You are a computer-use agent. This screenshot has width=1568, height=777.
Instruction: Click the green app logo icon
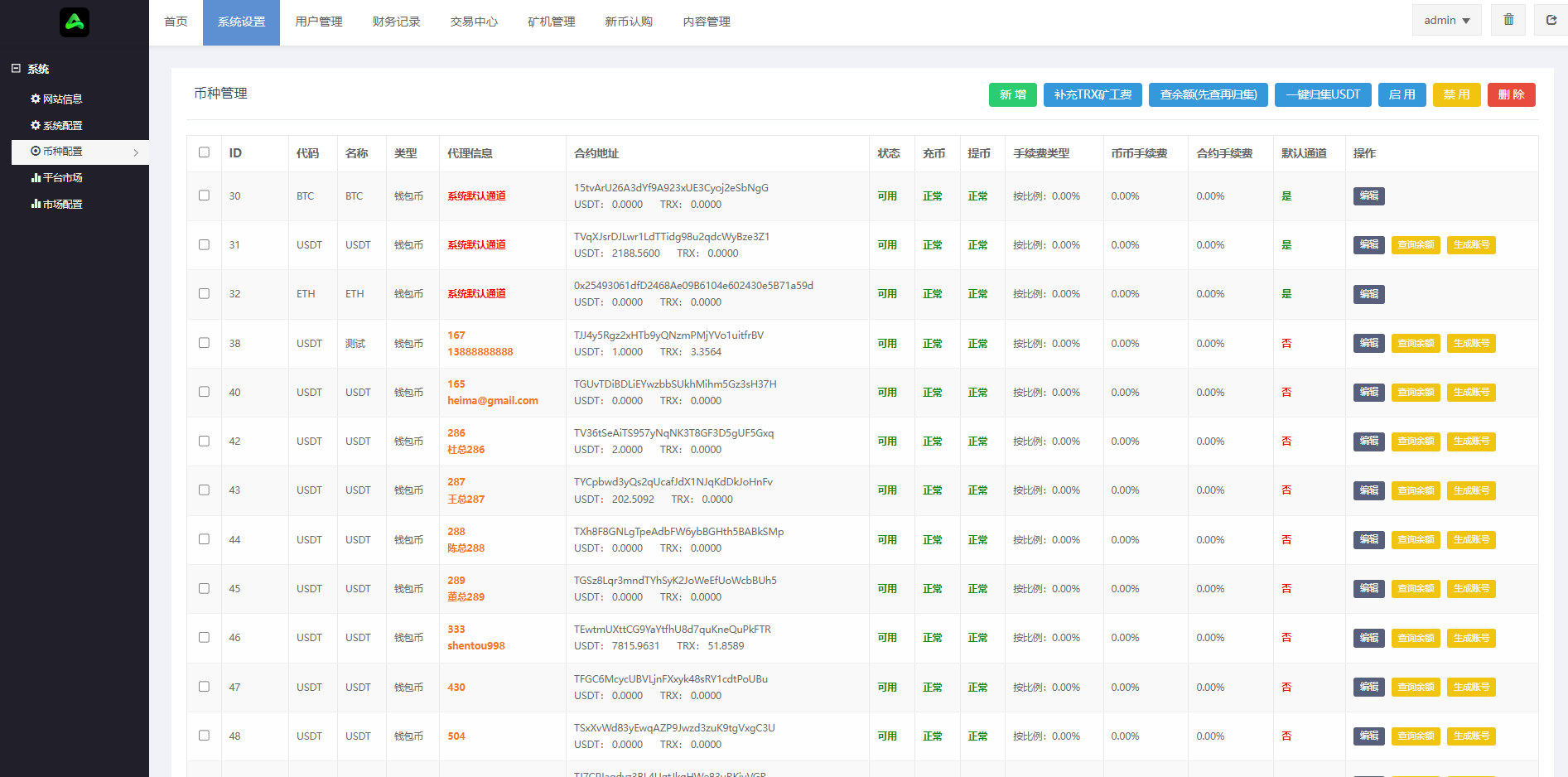pos(75,22)
